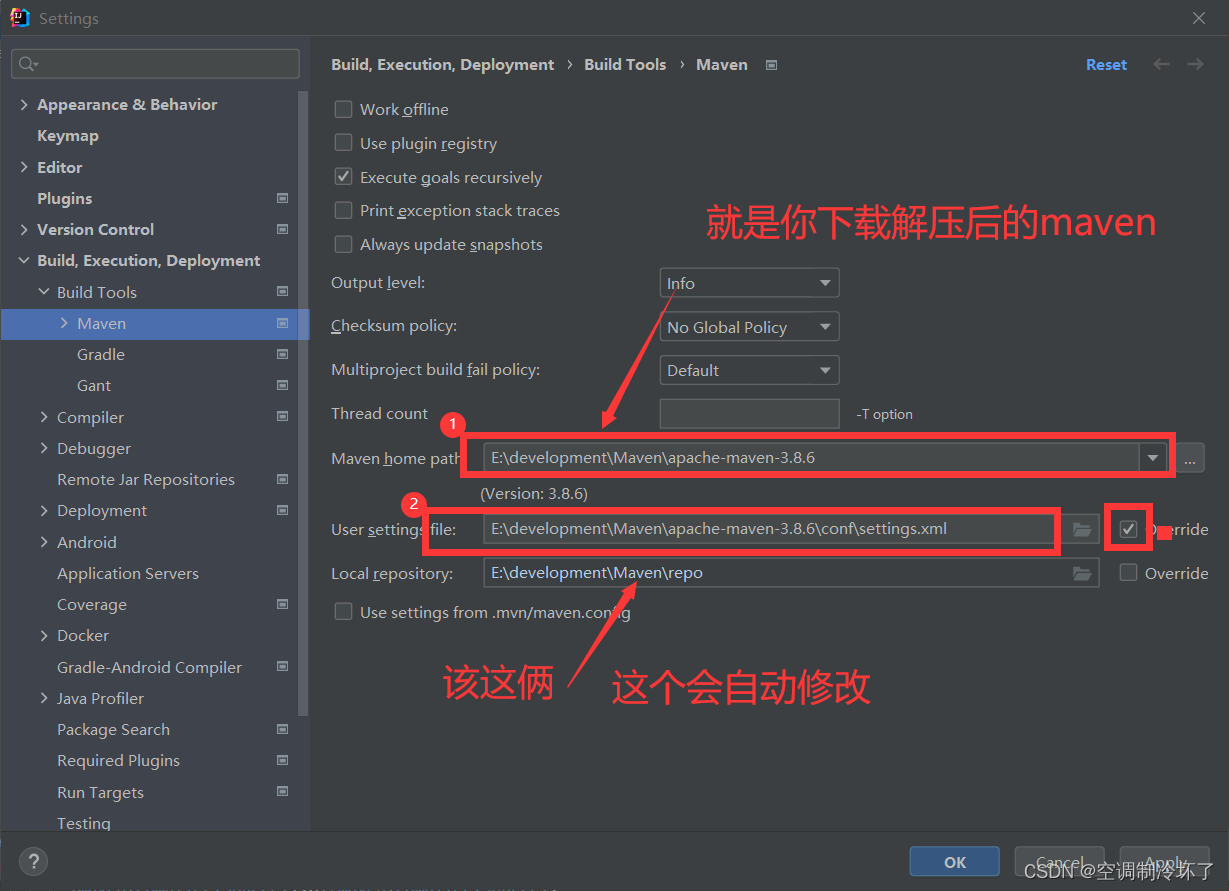Open the Coverage settings page
Image resolution: width=1229 pixels, height=891 pixels.
pyautogui.click(x=92, y=604)
